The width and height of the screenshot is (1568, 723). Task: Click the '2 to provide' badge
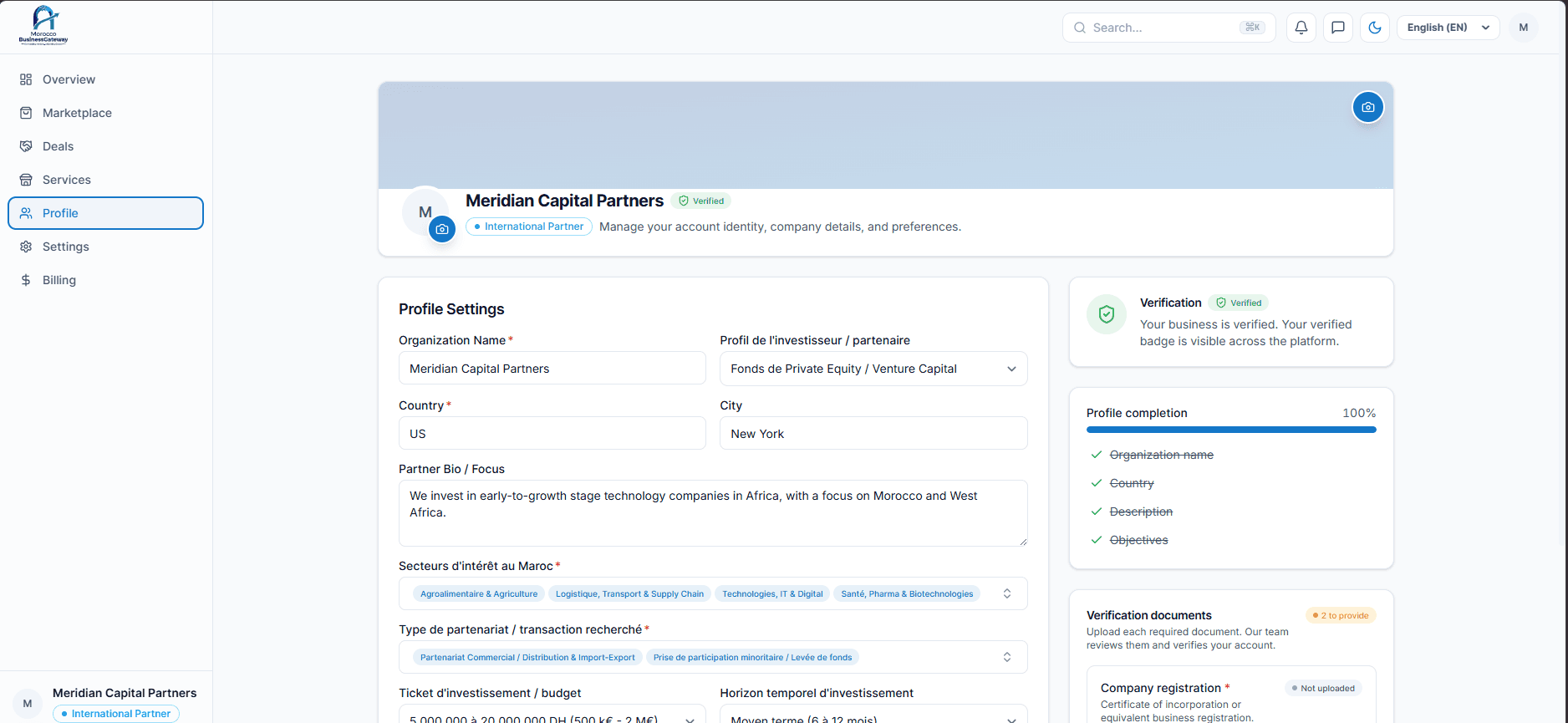(x=1341, y=615)
